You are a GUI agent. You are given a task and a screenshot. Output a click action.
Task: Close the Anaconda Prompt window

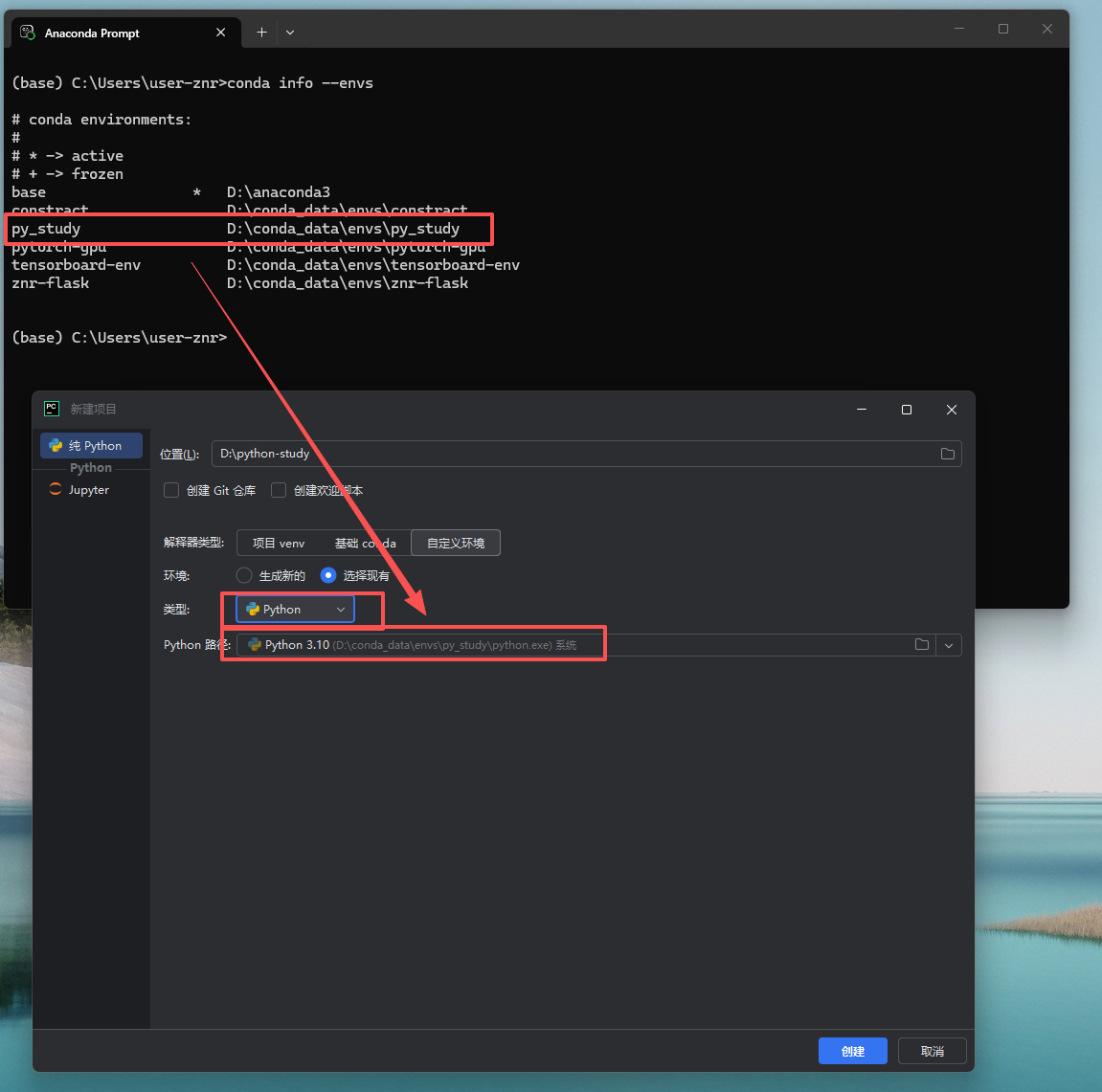tap(1047, 29)
